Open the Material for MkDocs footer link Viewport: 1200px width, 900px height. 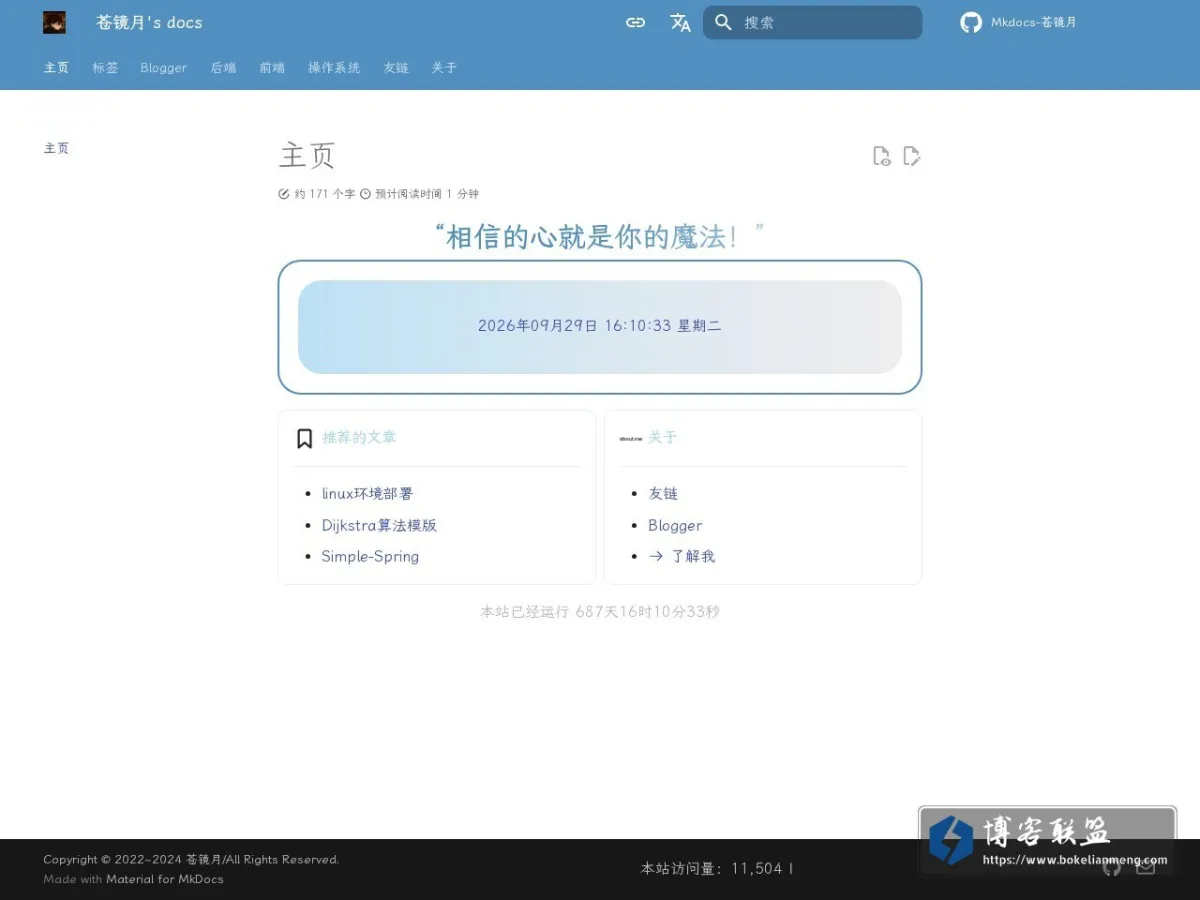tap(165, 879)
